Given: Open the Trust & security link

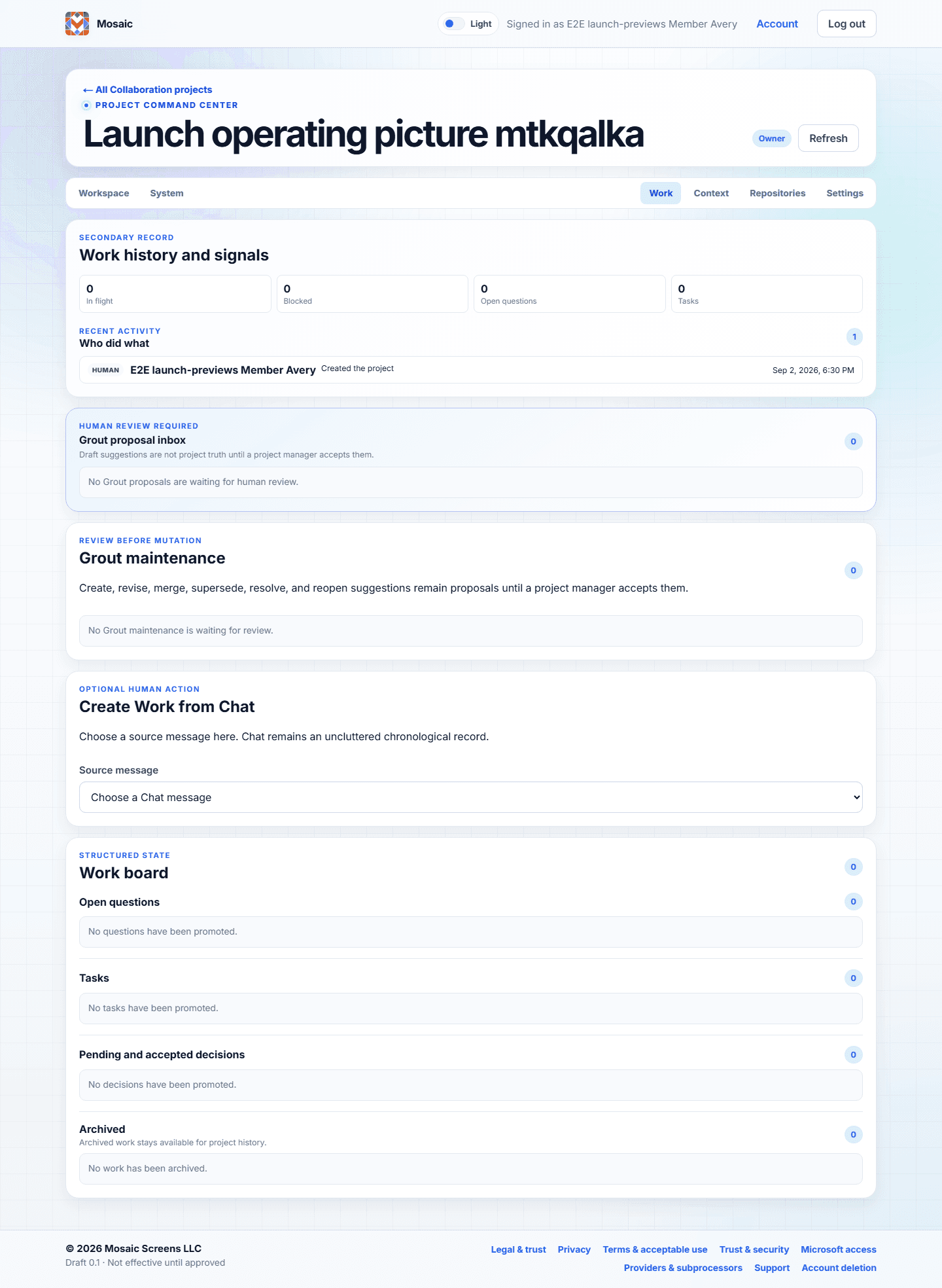Looking at the screenshot, I should (754, 1249).
